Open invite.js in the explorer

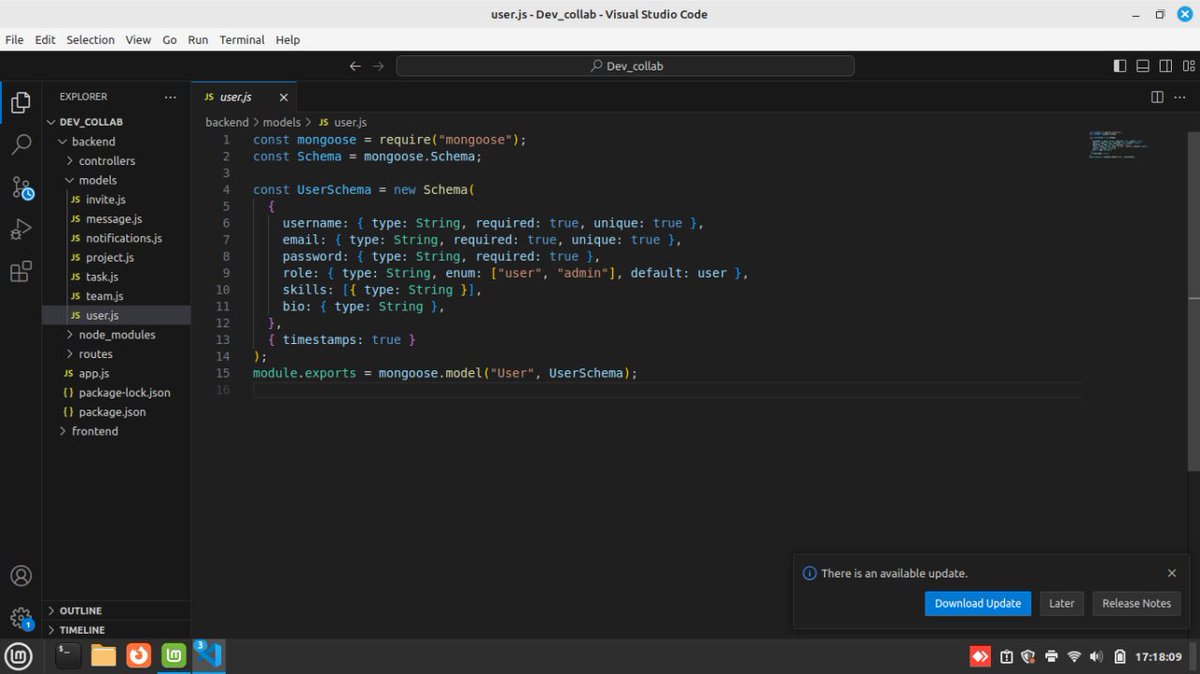[116, 199]
